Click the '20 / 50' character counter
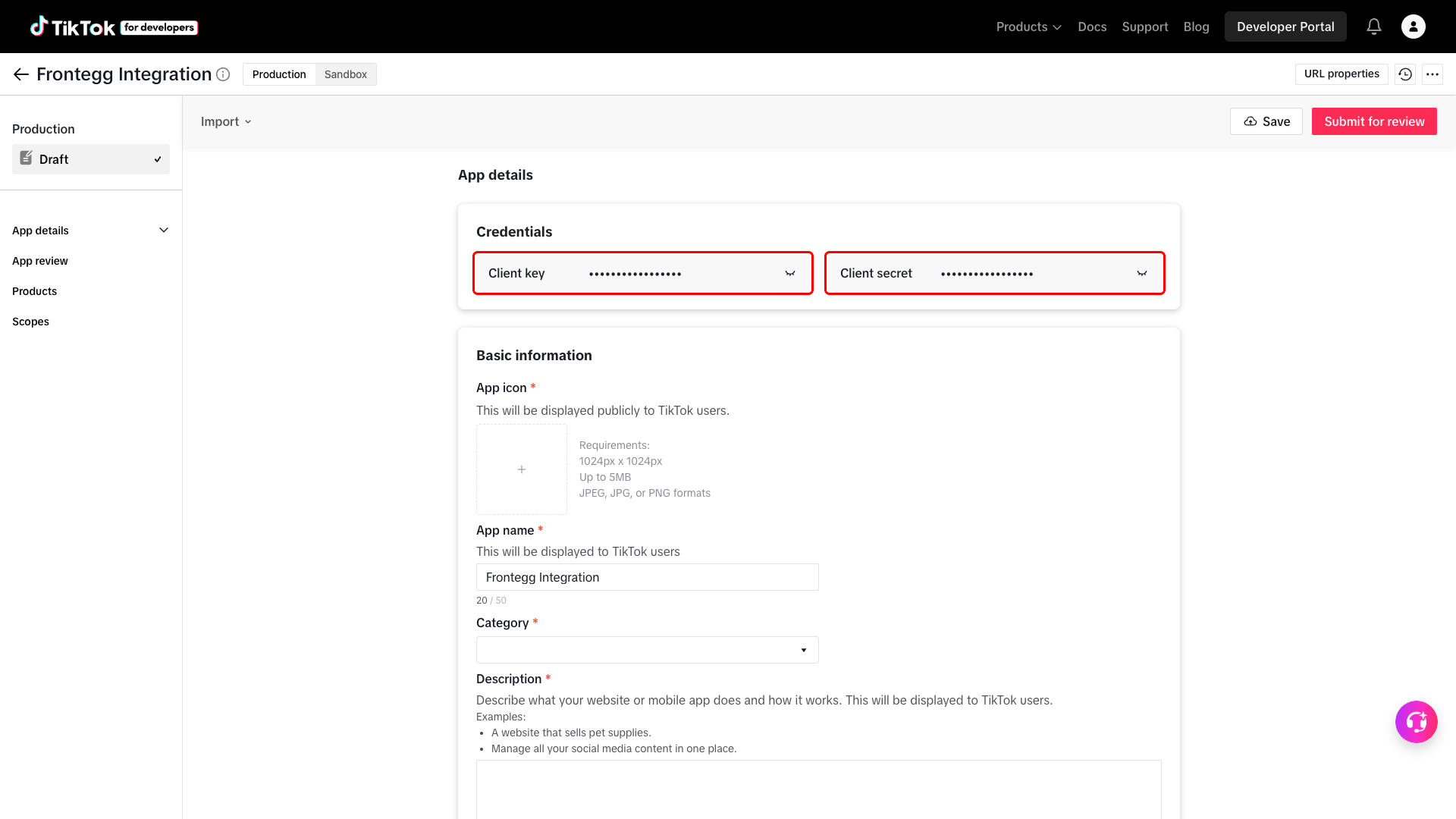This screenshot has height=819, width=1456. (x=491, y=600)
